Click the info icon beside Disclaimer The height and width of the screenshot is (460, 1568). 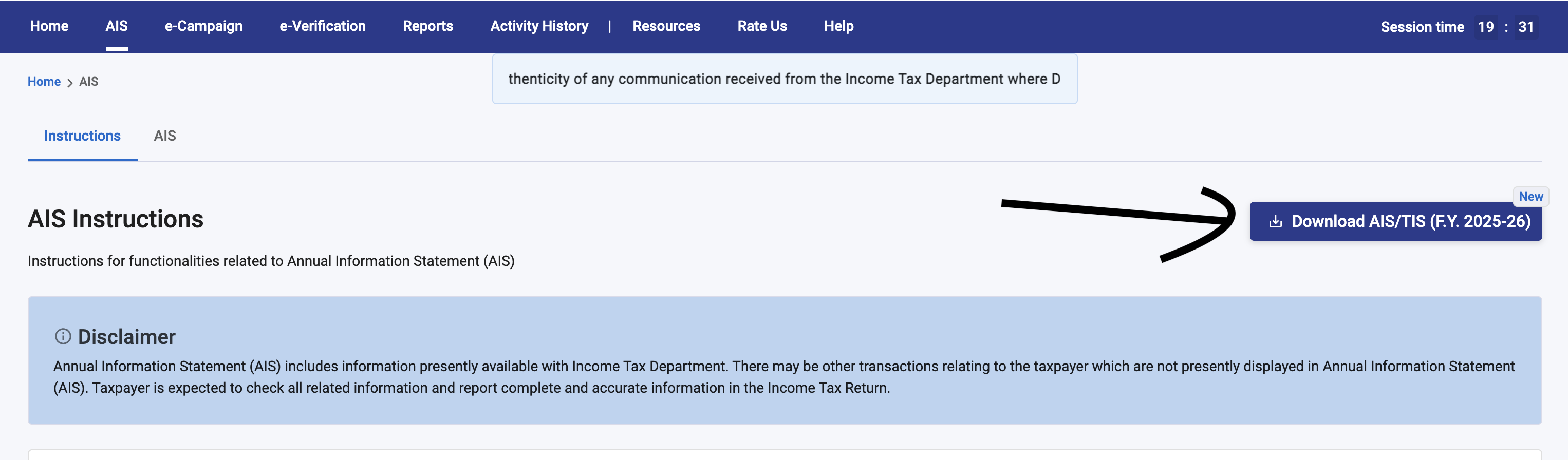63,336
